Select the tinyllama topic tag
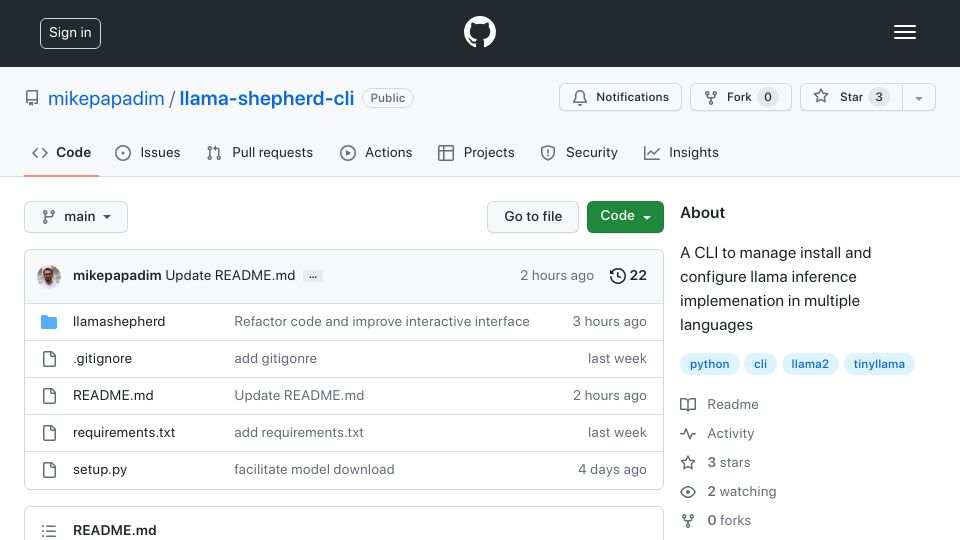 (x=879, y=364)
